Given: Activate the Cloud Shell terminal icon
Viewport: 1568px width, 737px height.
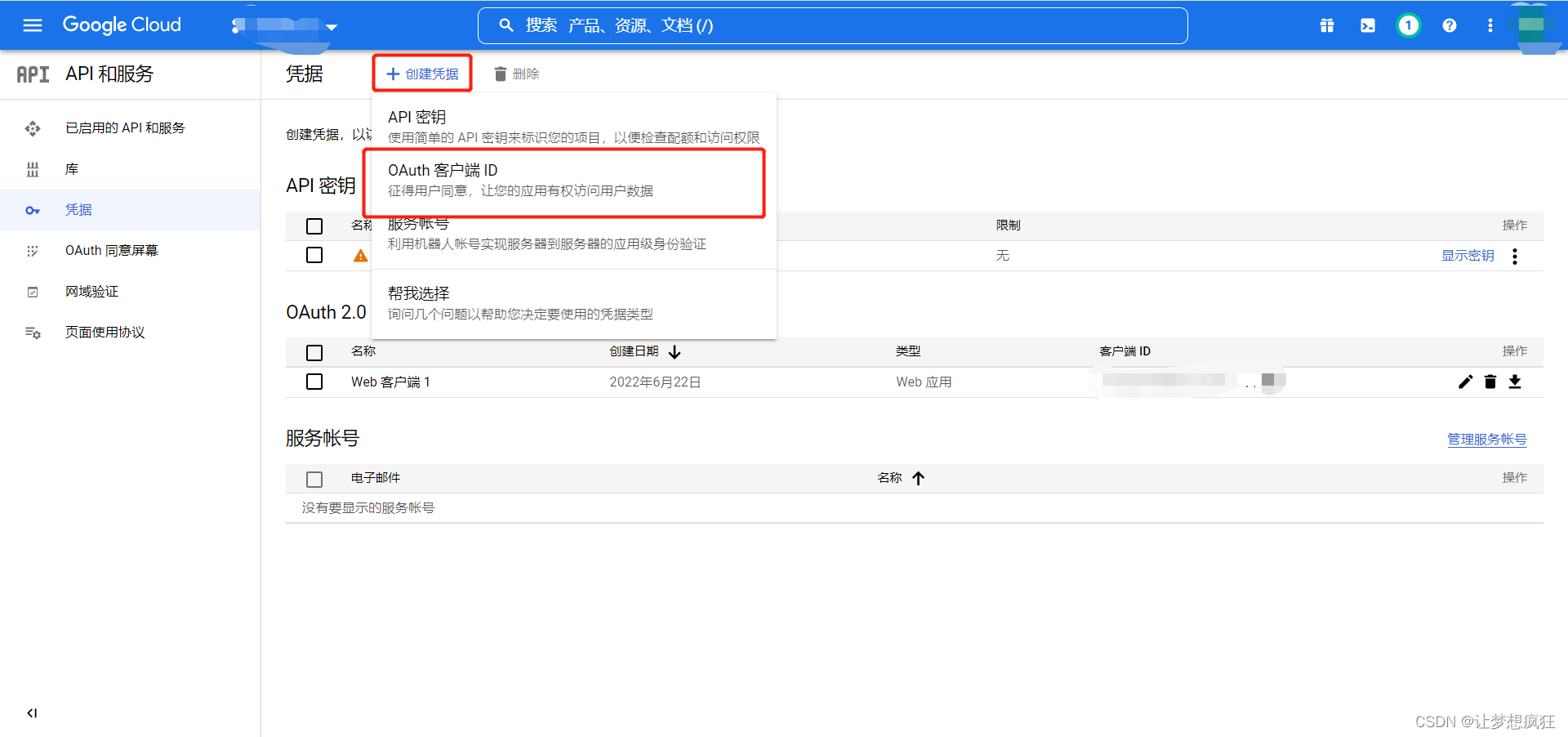Looking at the screenshot, I should [1367, 25].
